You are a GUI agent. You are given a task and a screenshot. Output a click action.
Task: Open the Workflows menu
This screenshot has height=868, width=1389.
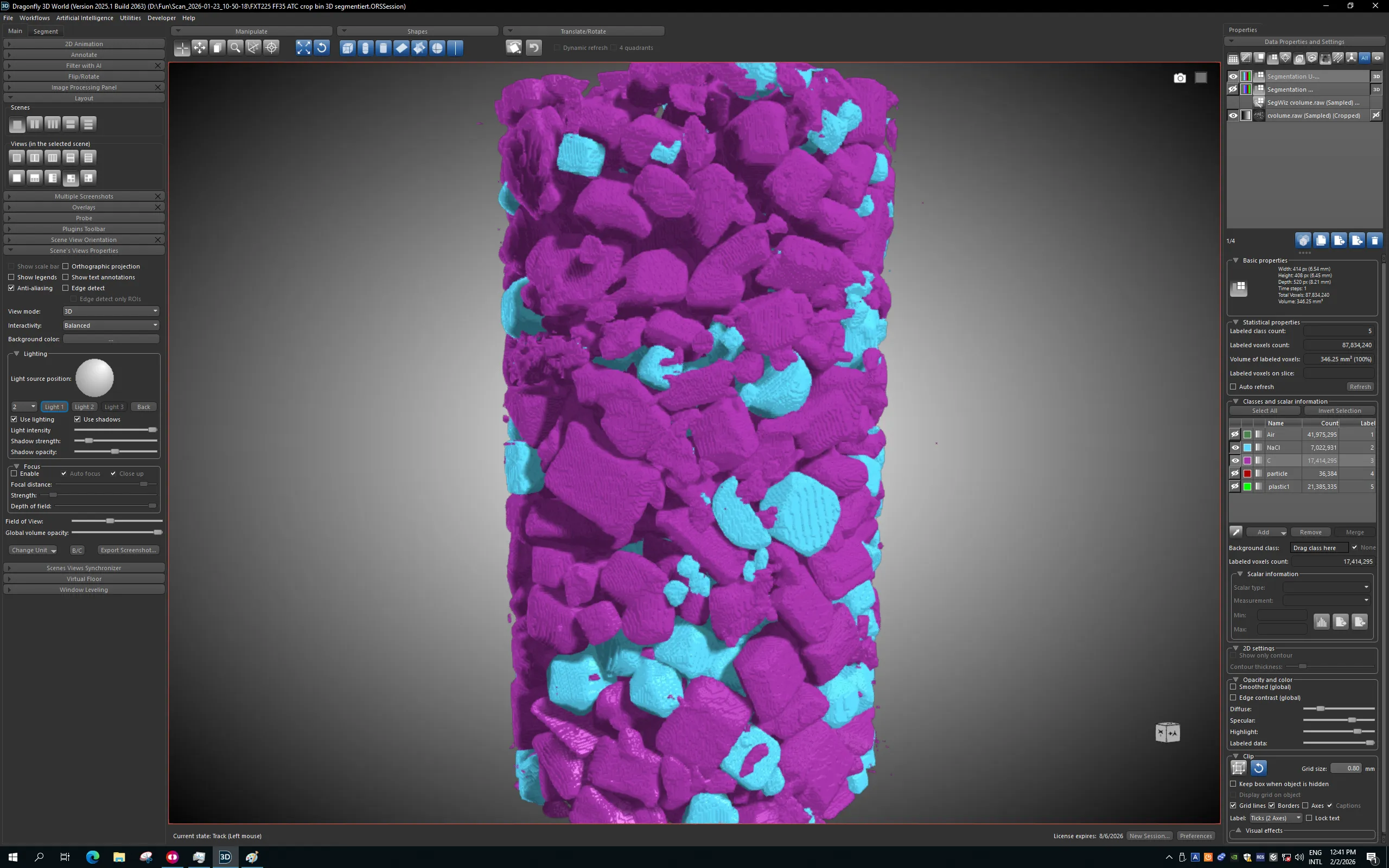pos(34,18)
